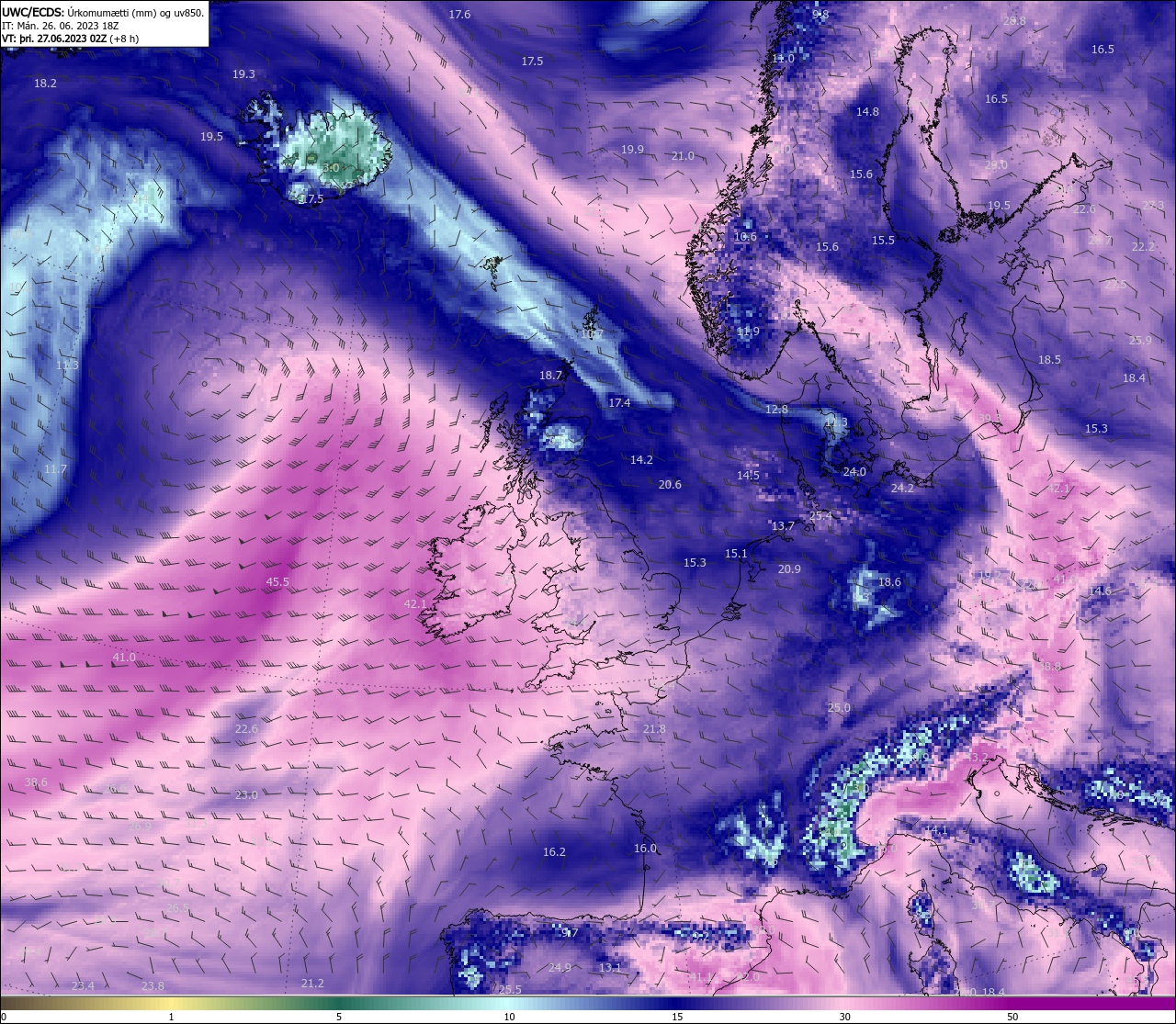1176x1024 pixels.
Task: Click the 23.0 value label
Action: [246, 795]
